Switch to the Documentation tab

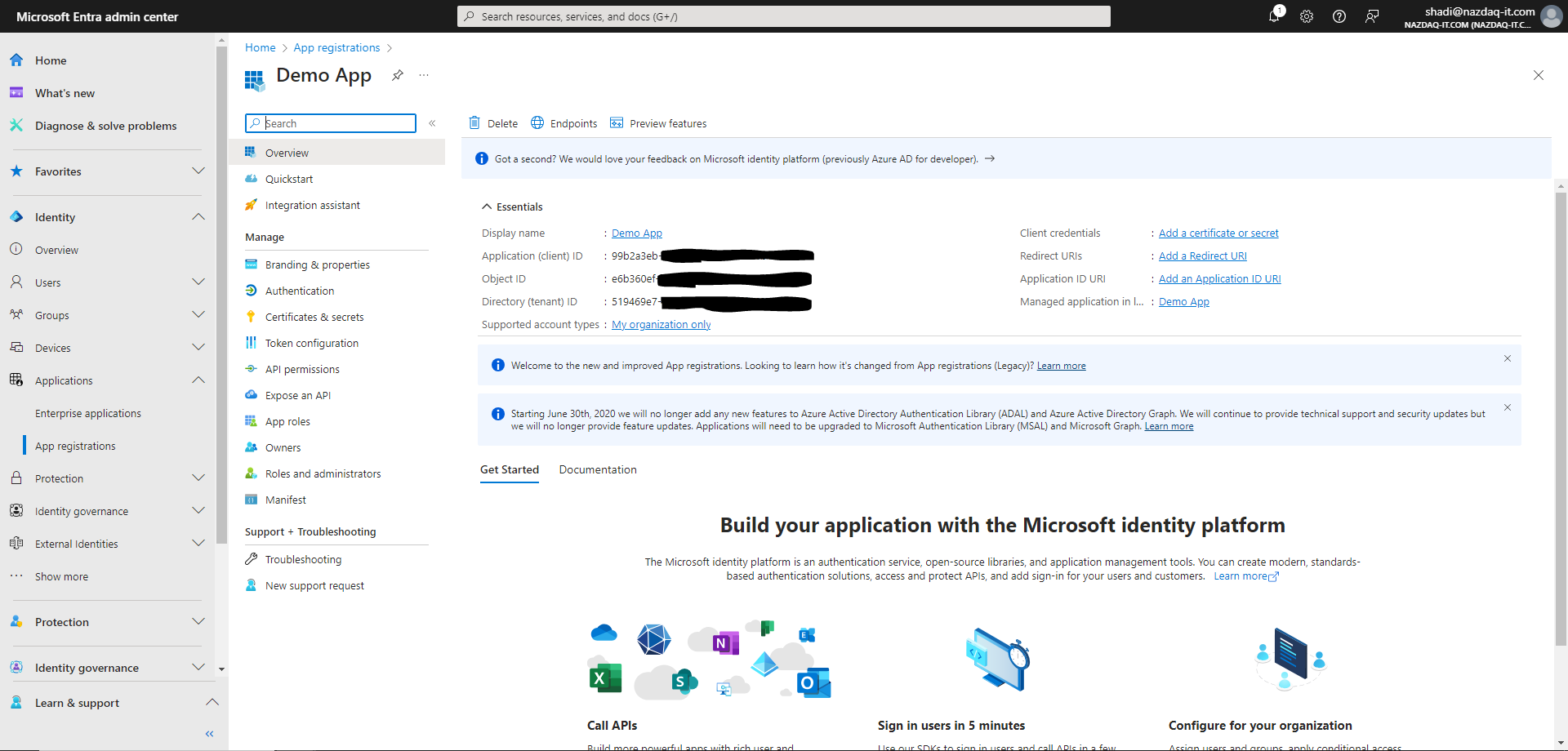(x=598, y=470)
